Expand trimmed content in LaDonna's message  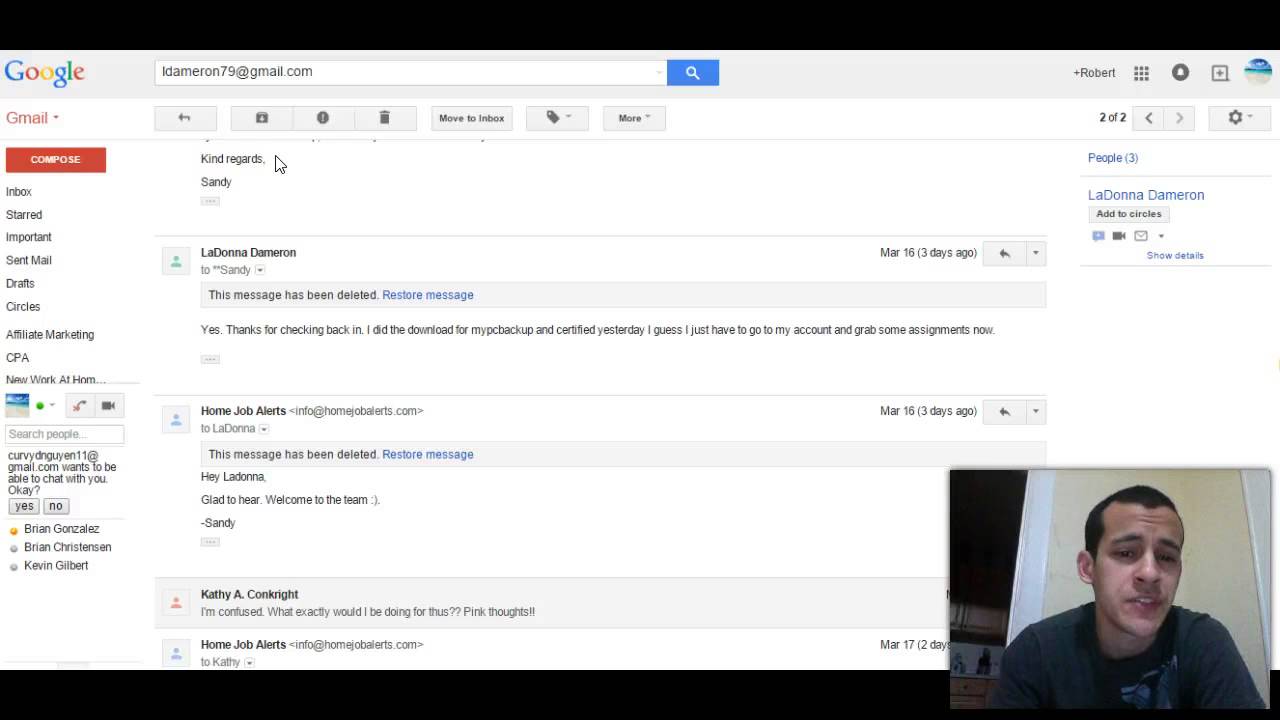(210, 359)
